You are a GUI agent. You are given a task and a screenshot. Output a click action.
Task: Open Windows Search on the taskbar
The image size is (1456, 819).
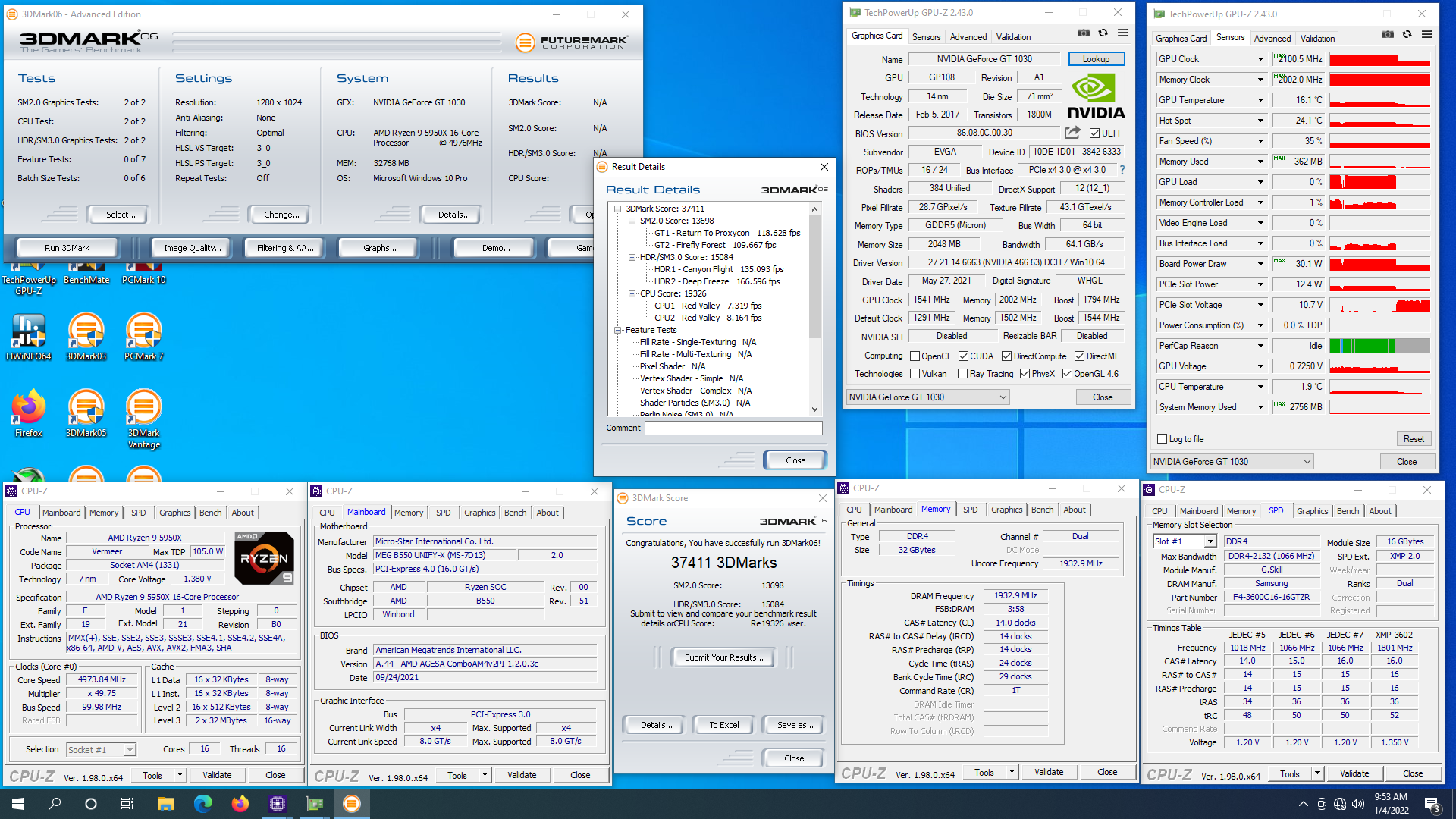pos(55,804)
